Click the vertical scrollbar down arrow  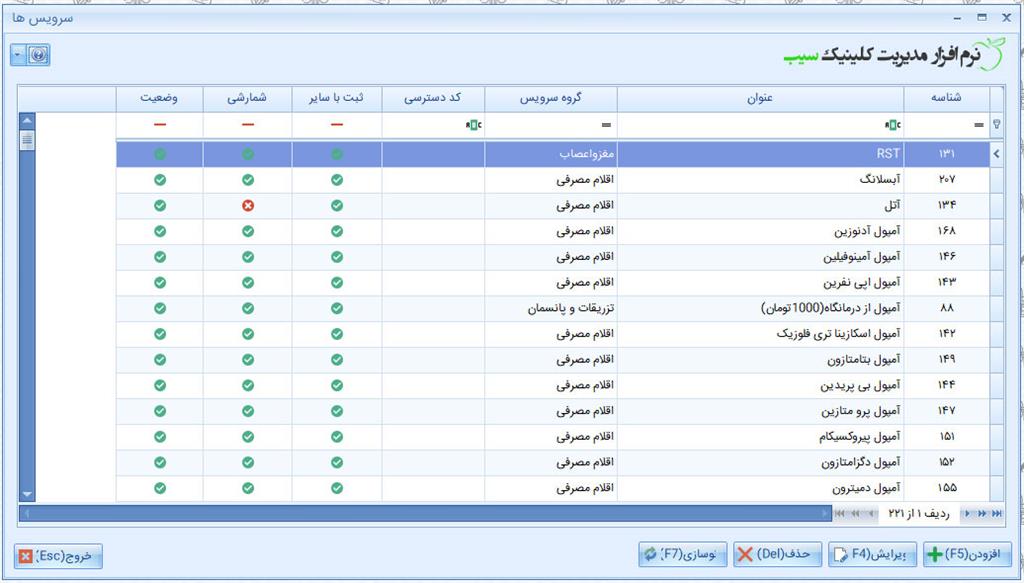(x=27, y=493)
